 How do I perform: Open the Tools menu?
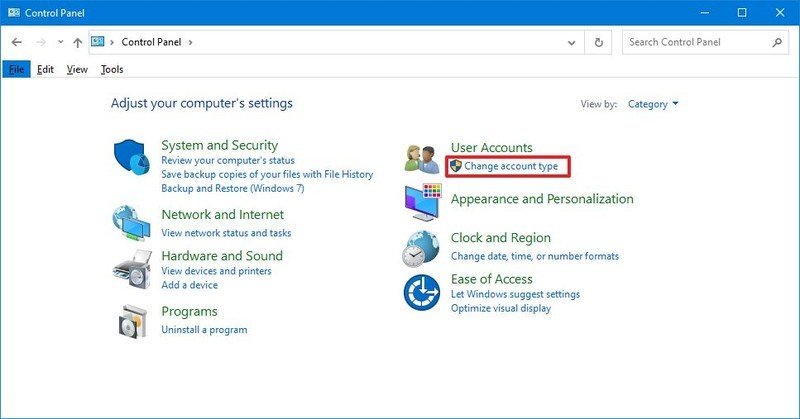click(112, 69)
